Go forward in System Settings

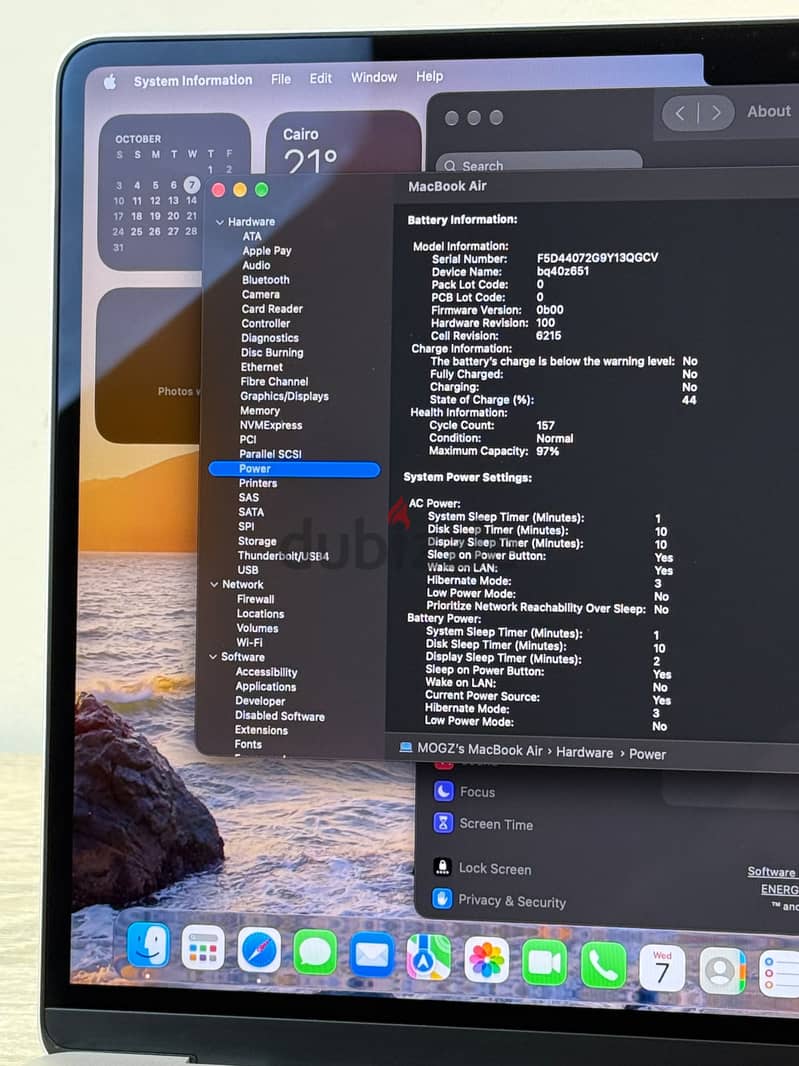coord(716,113)
